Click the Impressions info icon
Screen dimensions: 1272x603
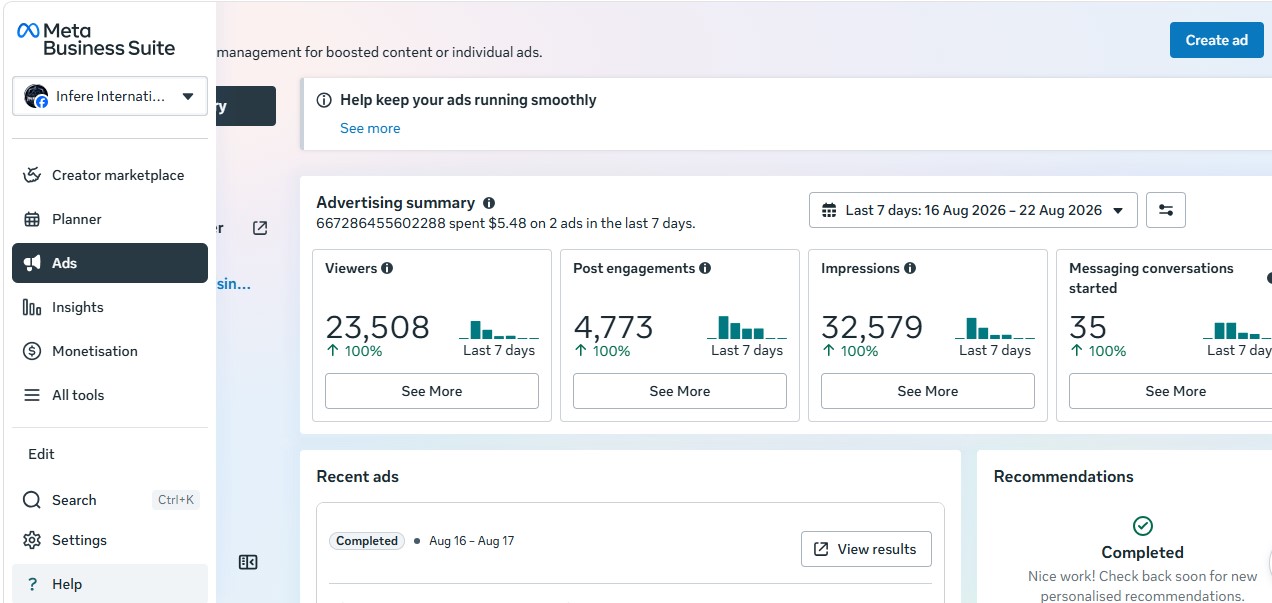tap(910, 268)
